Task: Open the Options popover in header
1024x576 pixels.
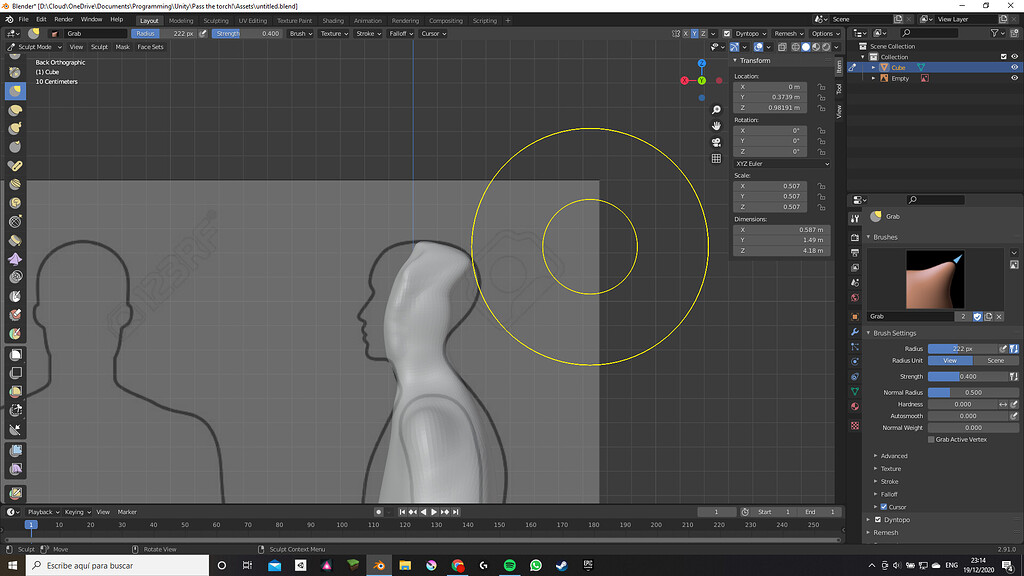Action: [825, 33]
